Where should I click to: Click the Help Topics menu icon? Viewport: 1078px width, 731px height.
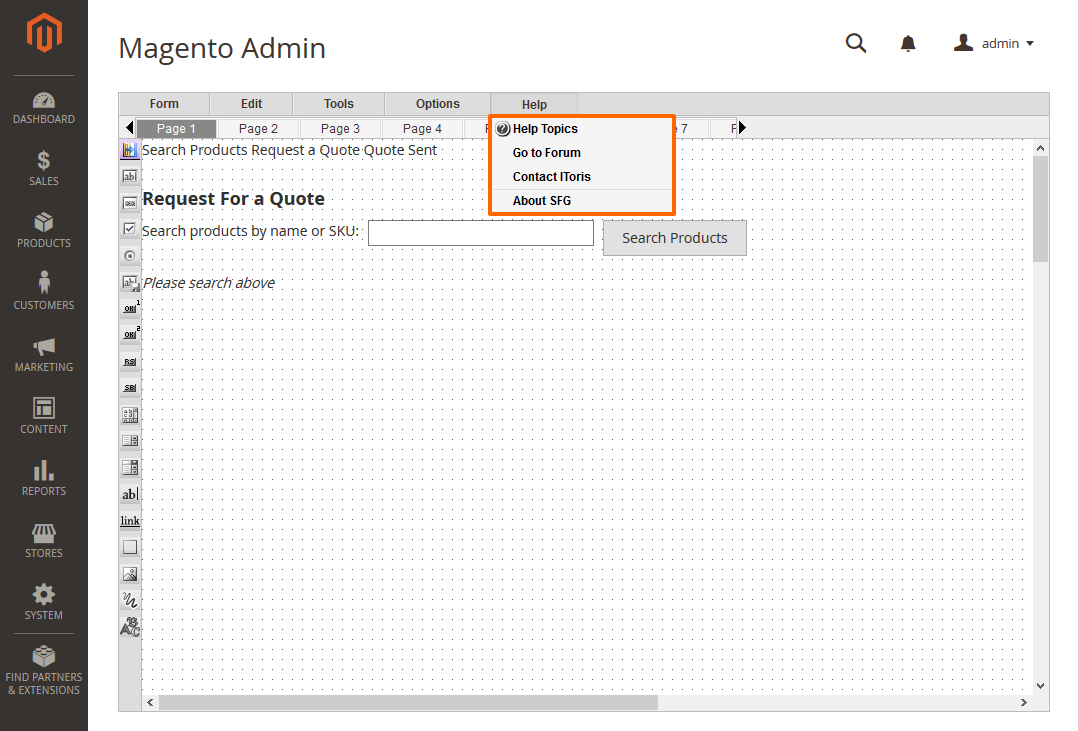[500, 128]
